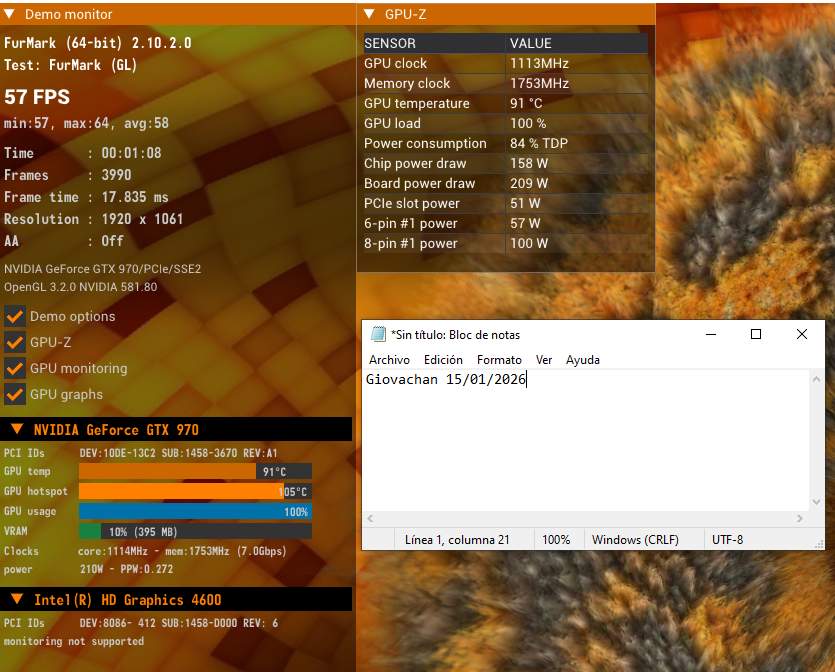Image resolution: width=835 pixels, height=672 pixels.
Task: Collapse the Intel HD Graphics 4600 section
Action: pyautogui.click(x=17, y=600)
